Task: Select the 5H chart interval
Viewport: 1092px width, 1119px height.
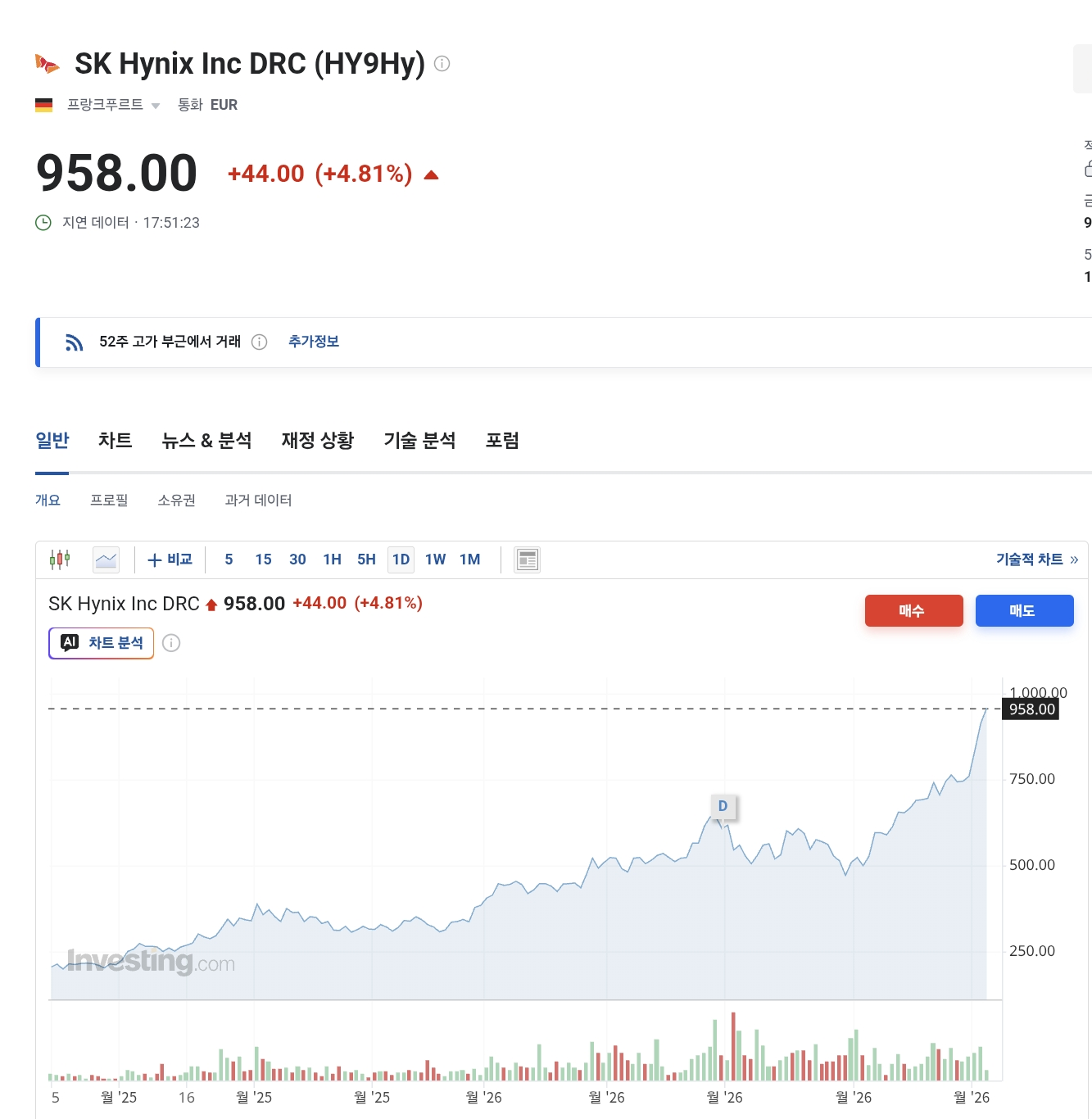Action: click(x=366, y=559)
